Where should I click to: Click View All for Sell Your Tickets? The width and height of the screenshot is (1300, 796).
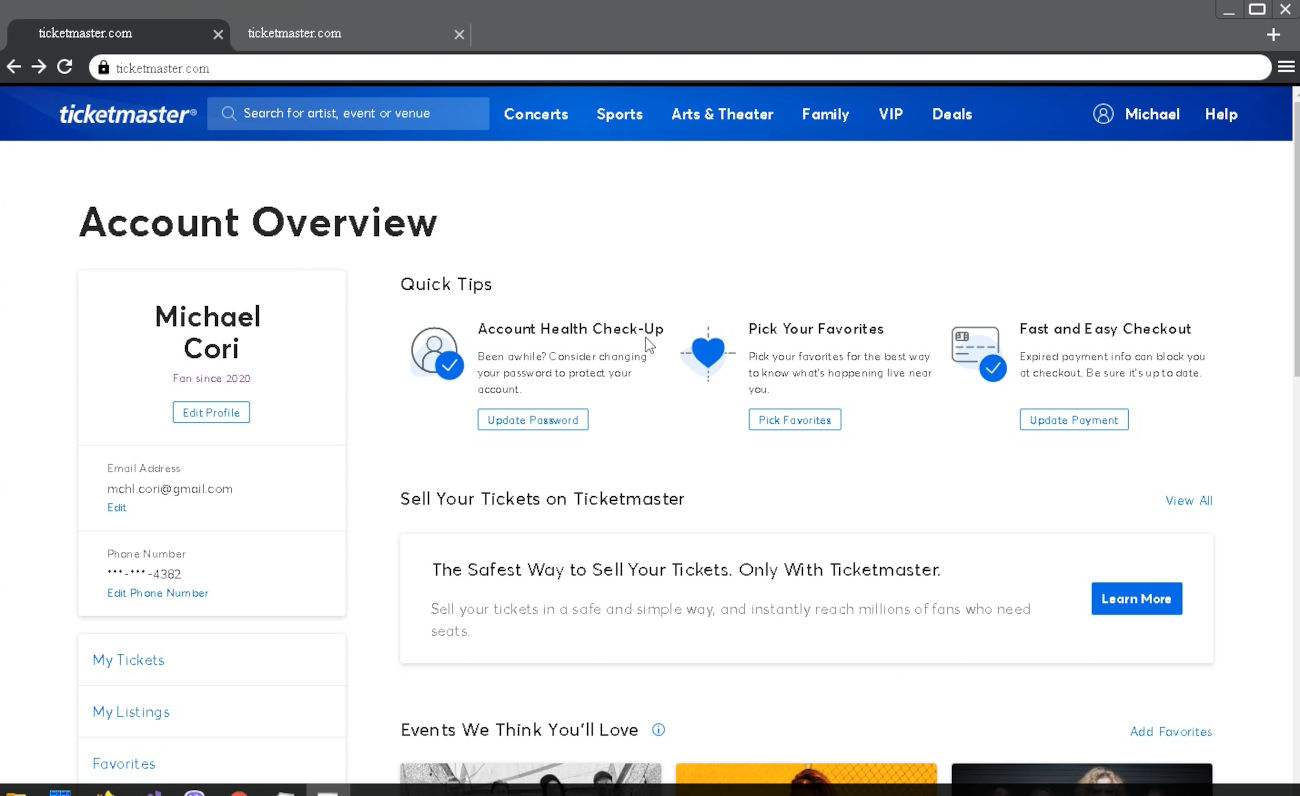(1189, 501)
